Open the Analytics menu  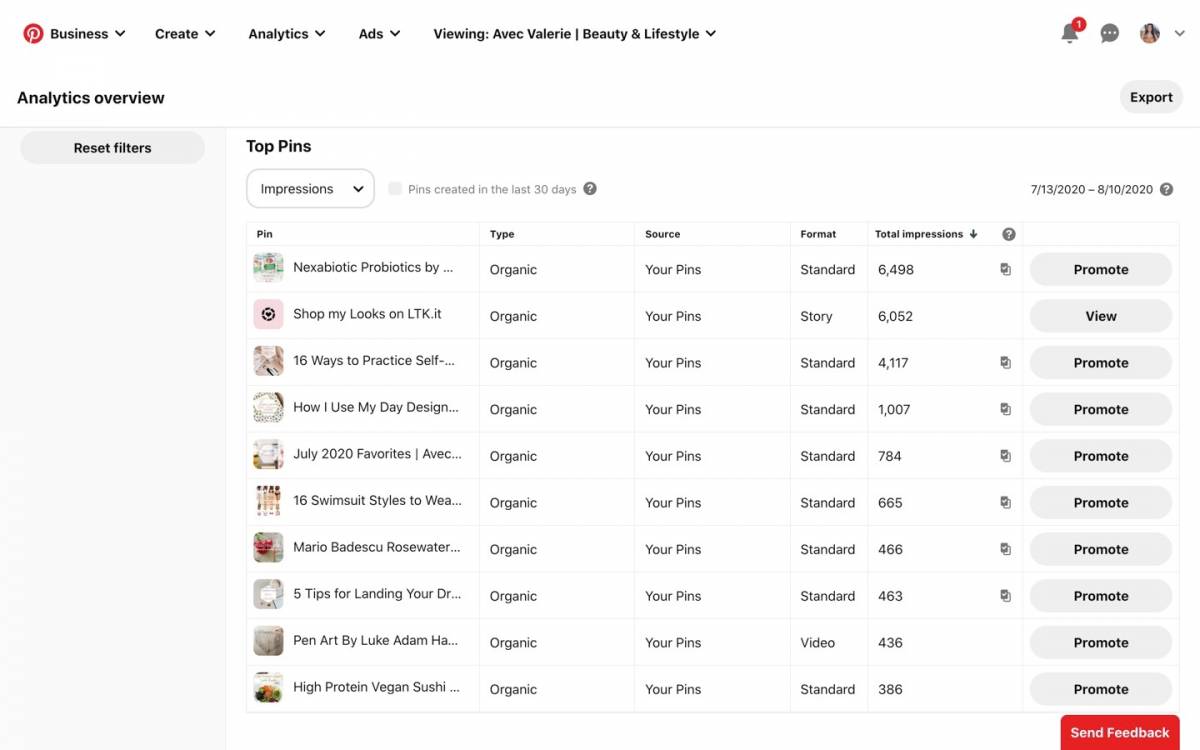pos(286,34)
